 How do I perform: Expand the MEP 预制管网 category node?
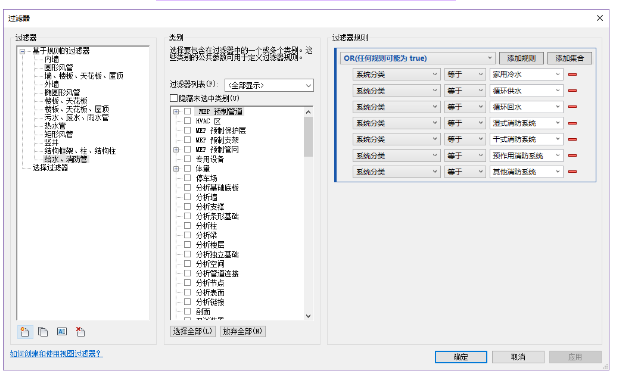(176, 150)
